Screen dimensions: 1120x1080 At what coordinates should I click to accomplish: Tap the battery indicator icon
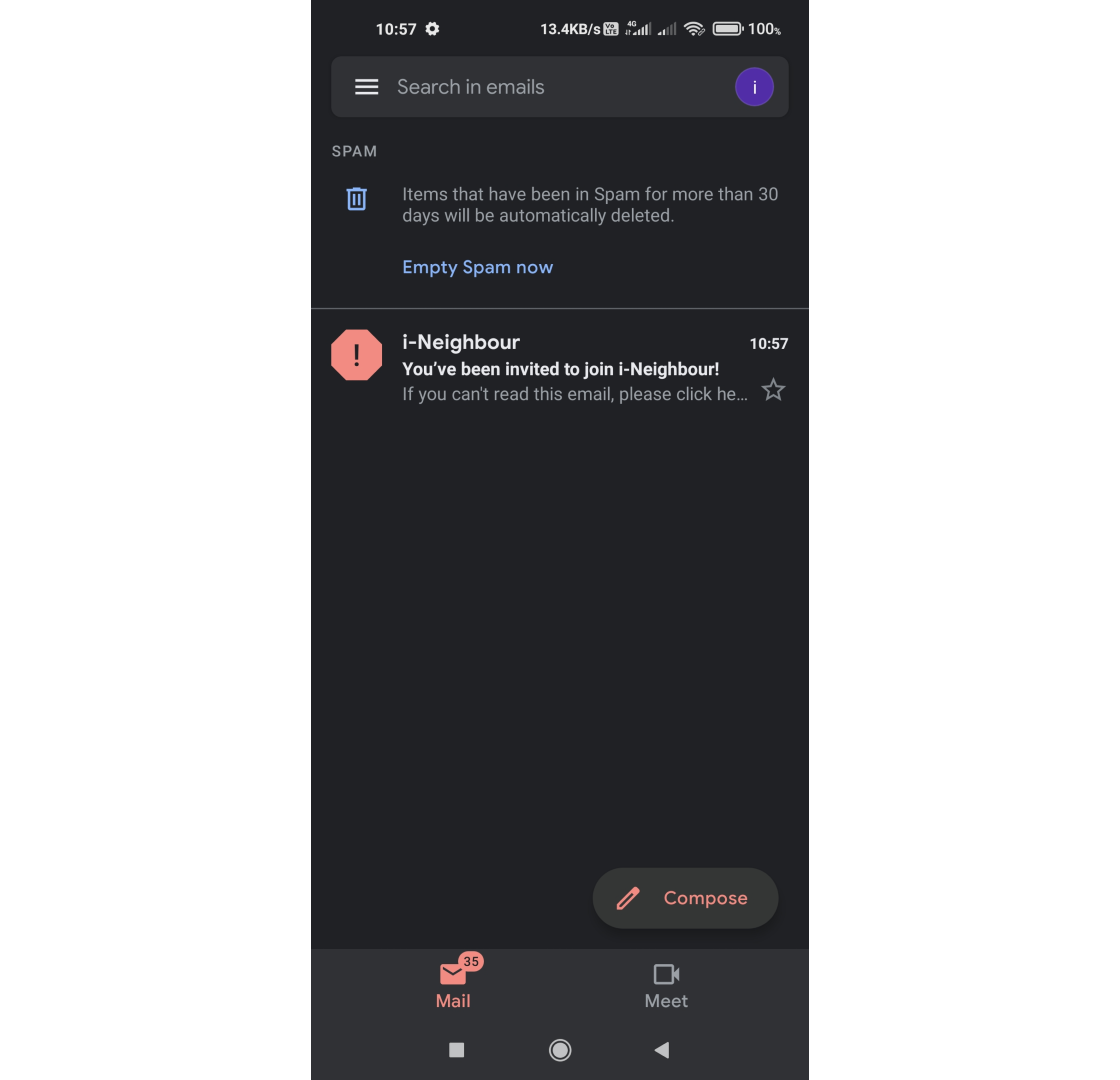(728, 29)
